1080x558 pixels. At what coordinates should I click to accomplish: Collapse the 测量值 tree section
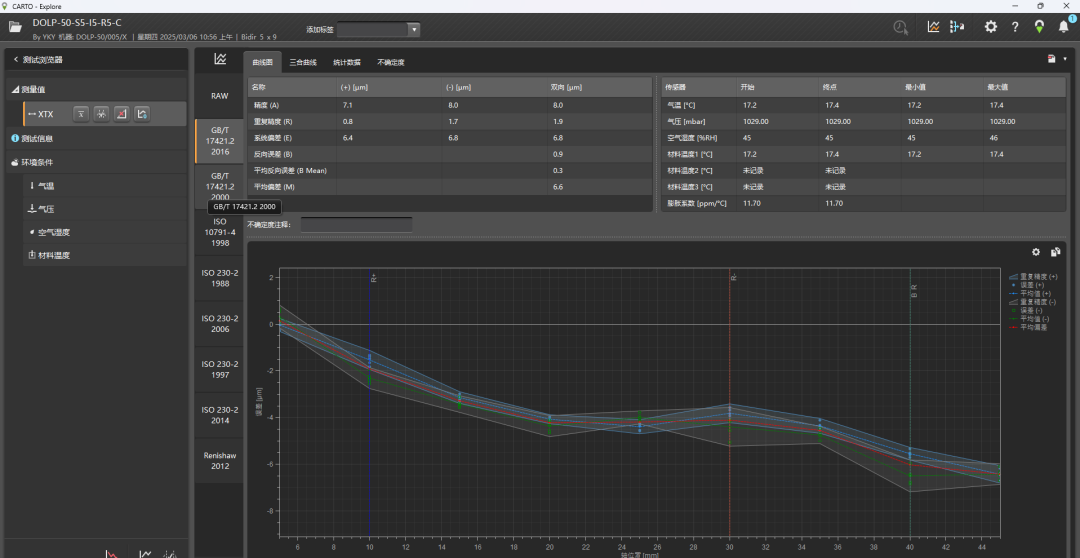(x=15, y=89)
